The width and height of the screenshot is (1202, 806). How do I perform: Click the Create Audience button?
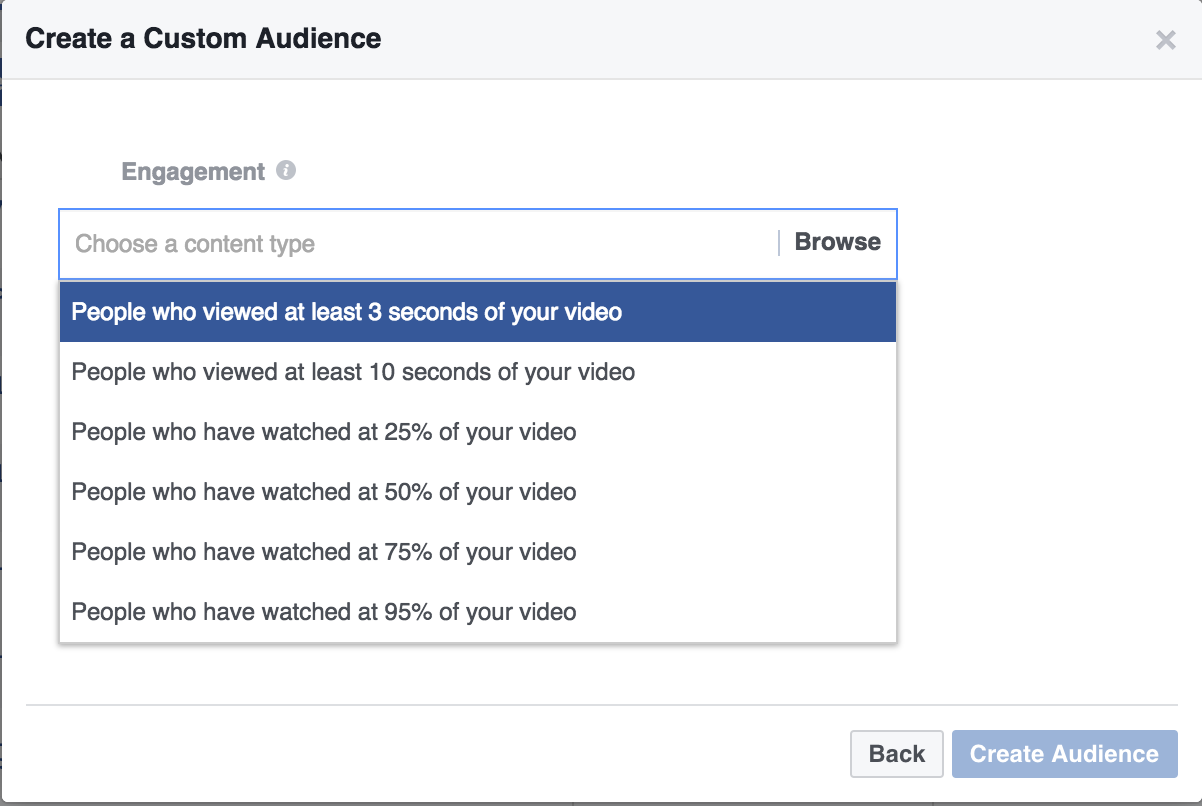click(1064, 753)
